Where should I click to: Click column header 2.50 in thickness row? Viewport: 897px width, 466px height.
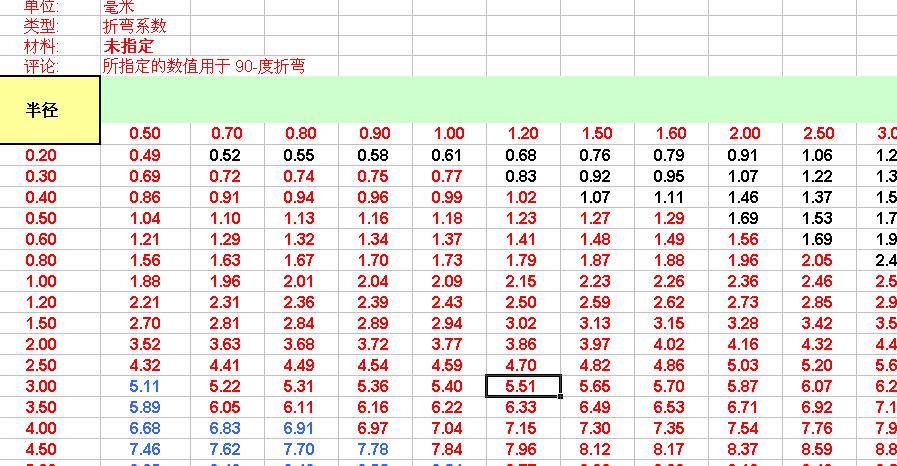click(x=819, y=133)
